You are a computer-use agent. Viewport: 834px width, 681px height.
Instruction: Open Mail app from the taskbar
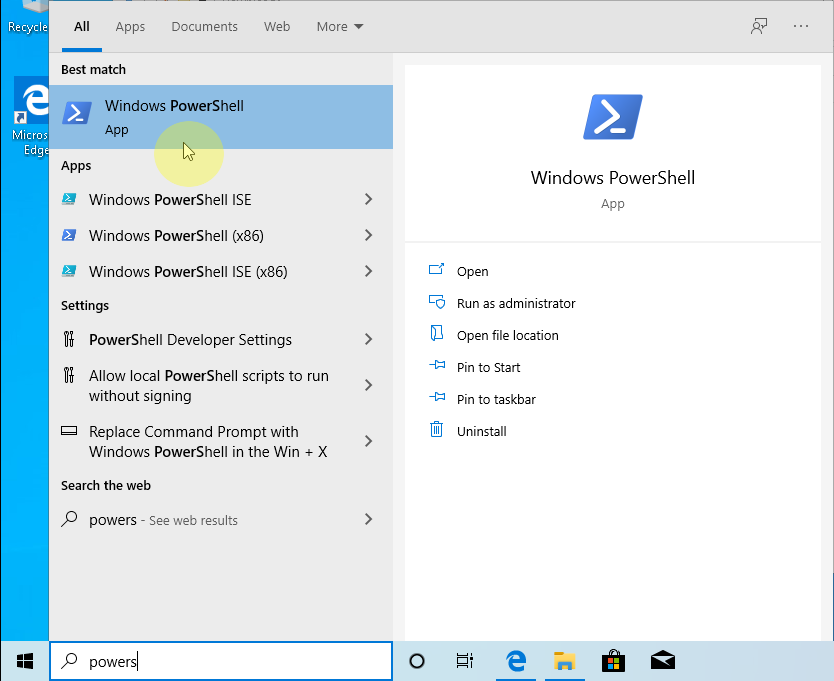[x=663, y=661]
